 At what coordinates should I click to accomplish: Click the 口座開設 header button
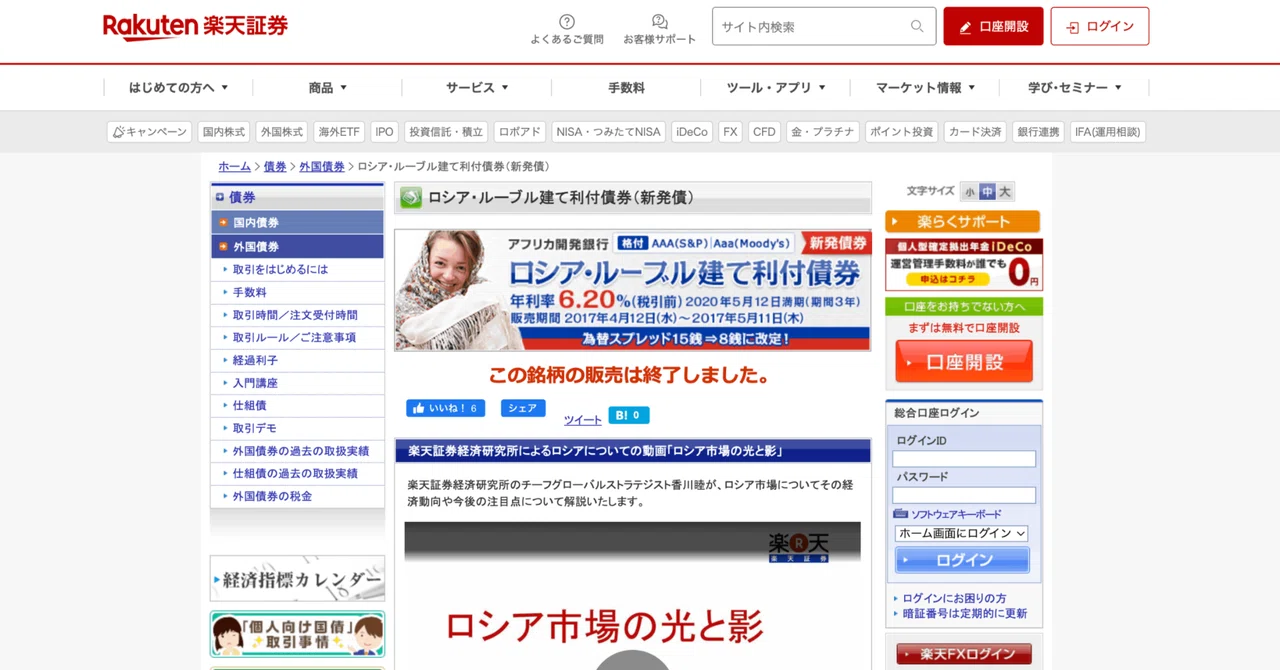click(x=993, y=27)
